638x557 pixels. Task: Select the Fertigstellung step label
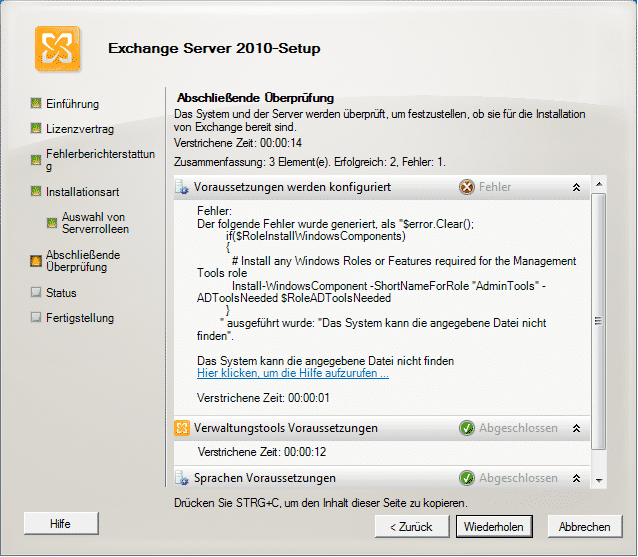pyautogui.click(x=80, y=318)
